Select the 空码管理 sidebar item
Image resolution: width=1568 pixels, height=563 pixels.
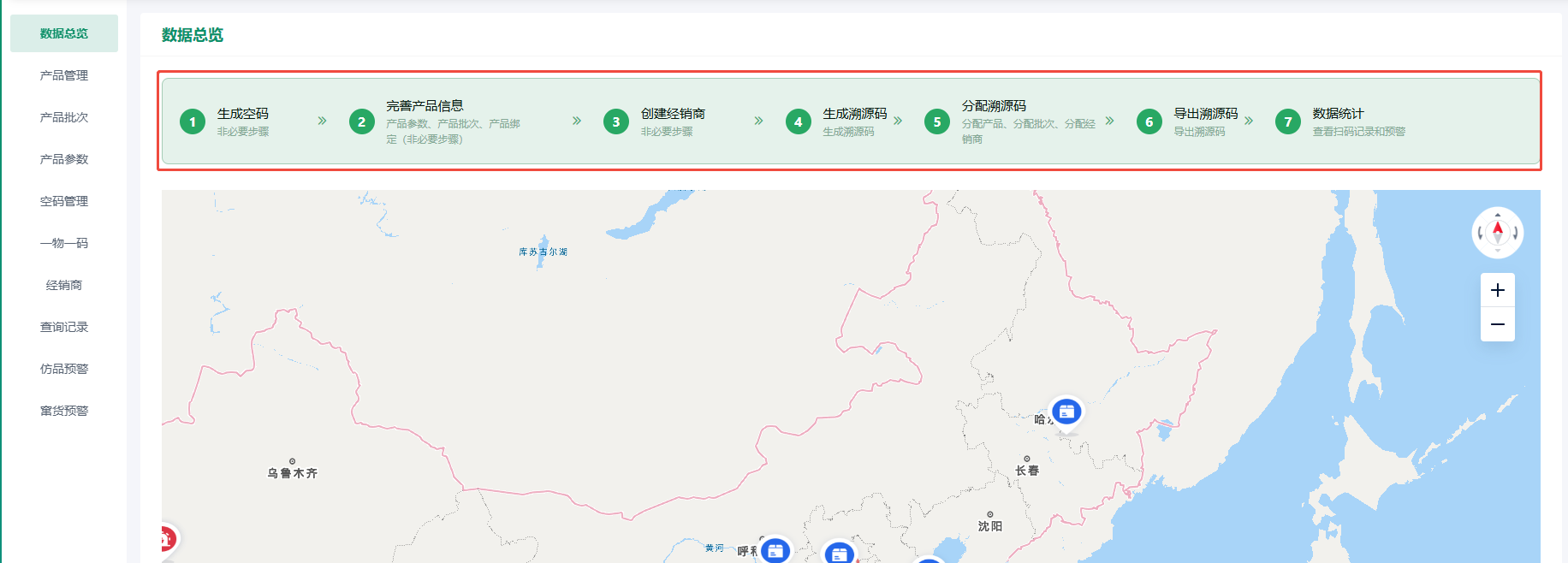point(64,201)
